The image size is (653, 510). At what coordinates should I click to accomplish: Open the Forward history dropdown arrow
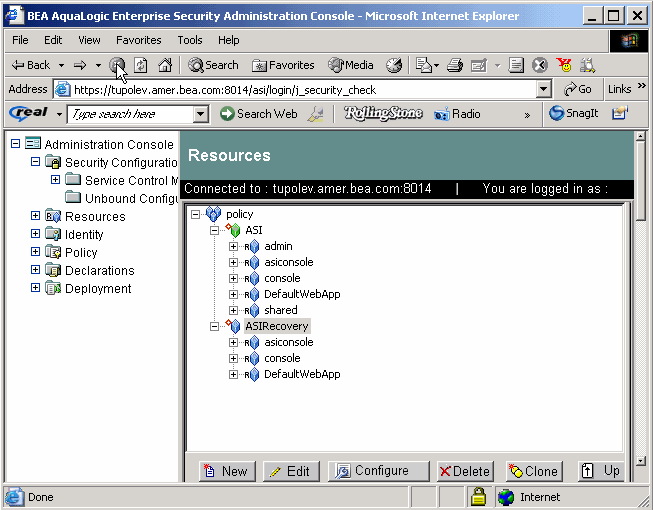pos(98,65)
